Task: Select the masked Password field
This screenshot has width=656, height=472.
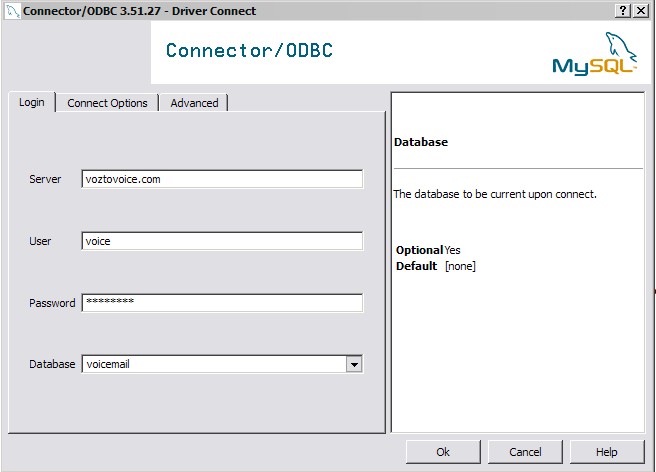Action: (221, 303)
